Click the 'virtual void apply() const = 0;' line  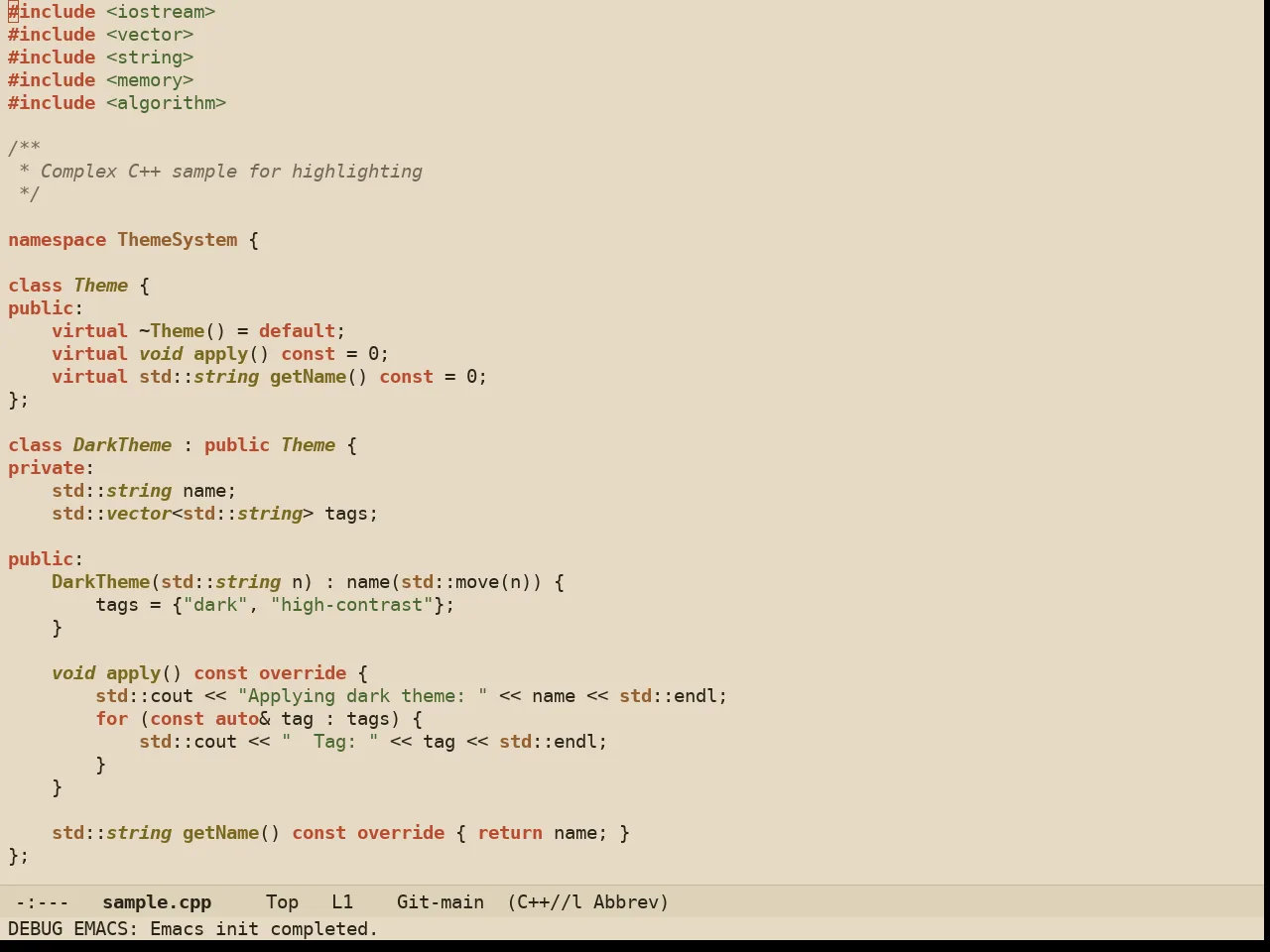point(220,354)
